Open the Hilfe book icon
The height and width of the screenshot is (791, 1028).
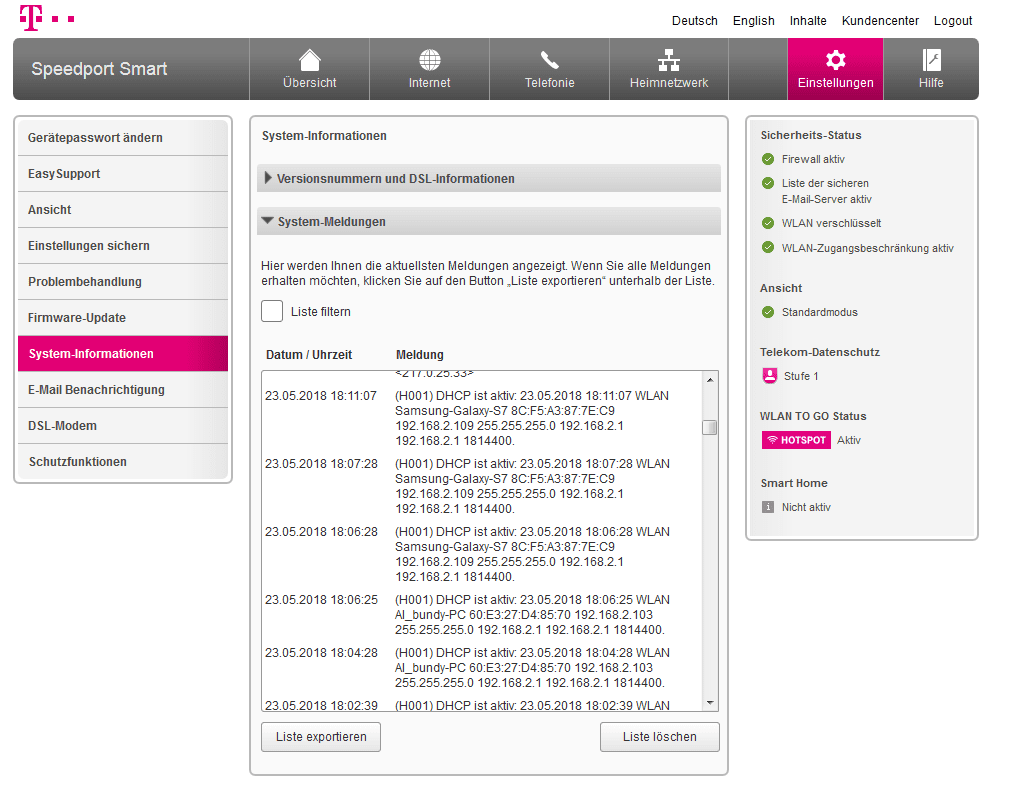coord(931,60)
